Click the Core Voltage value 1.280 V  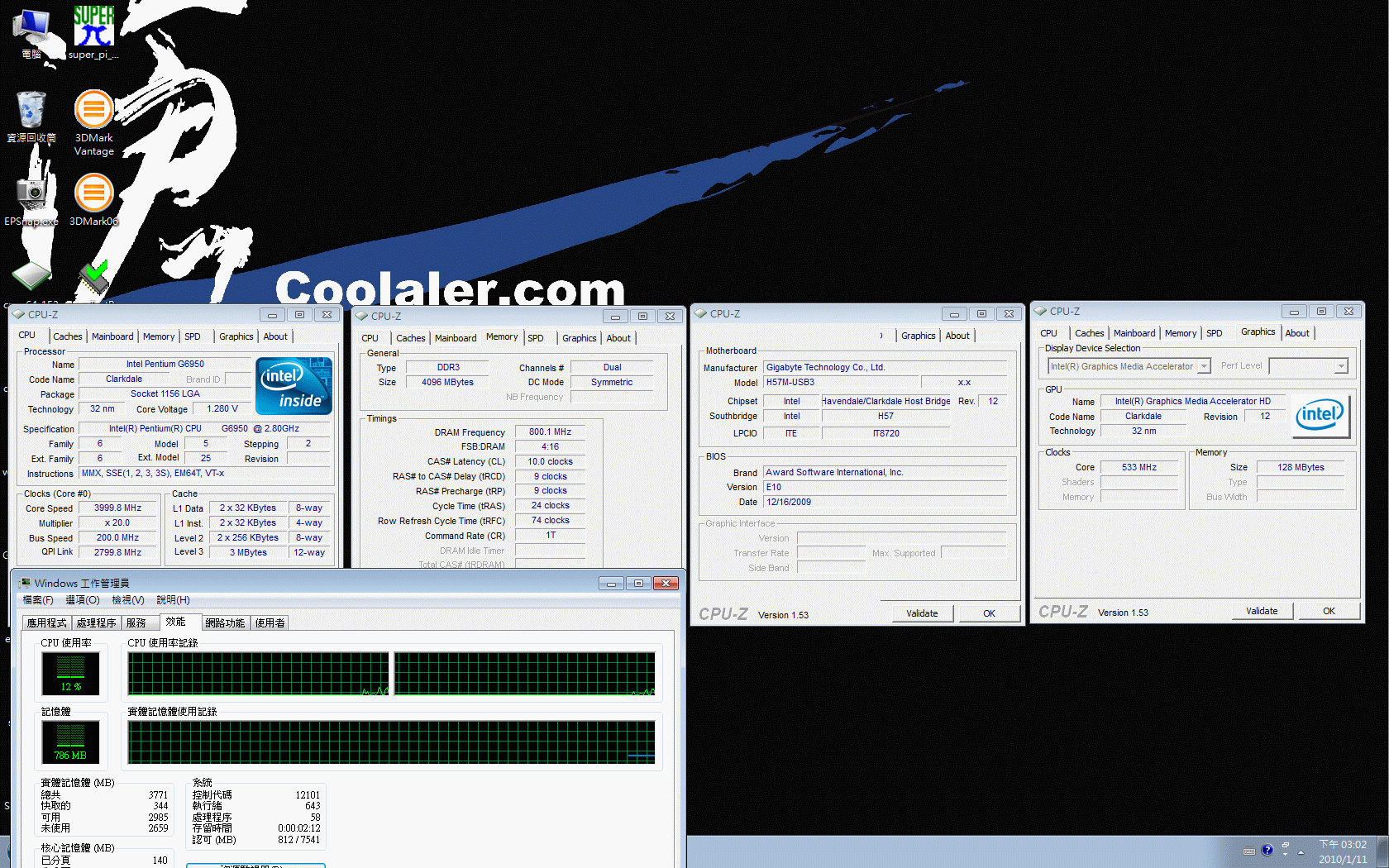tap(222, 408)
